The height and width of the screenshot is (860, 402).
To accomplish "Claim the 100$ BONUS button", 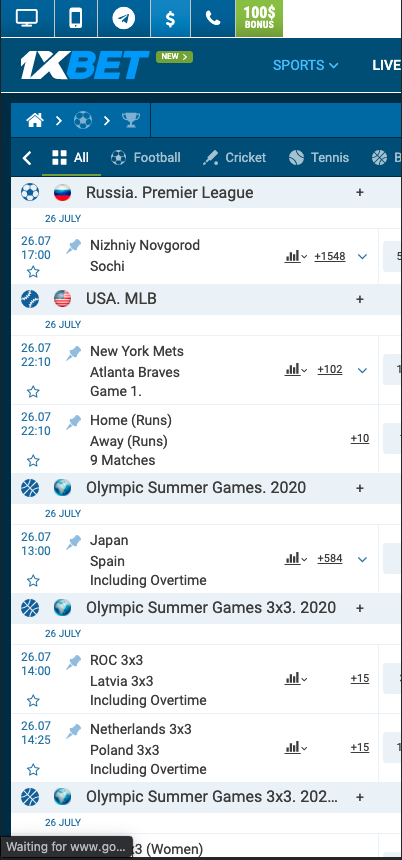I will [259, 18].
